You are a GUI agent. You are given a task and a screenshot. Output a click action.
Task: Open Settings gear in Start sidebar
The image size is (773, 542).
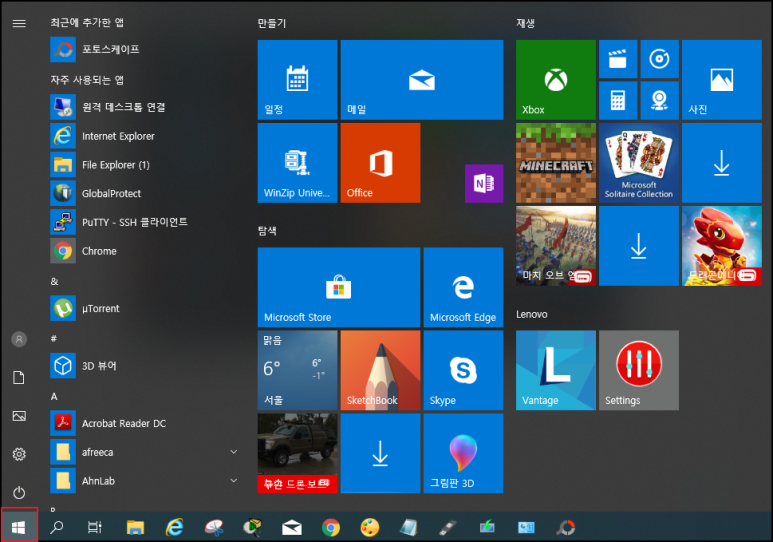(x=19, y=454)
